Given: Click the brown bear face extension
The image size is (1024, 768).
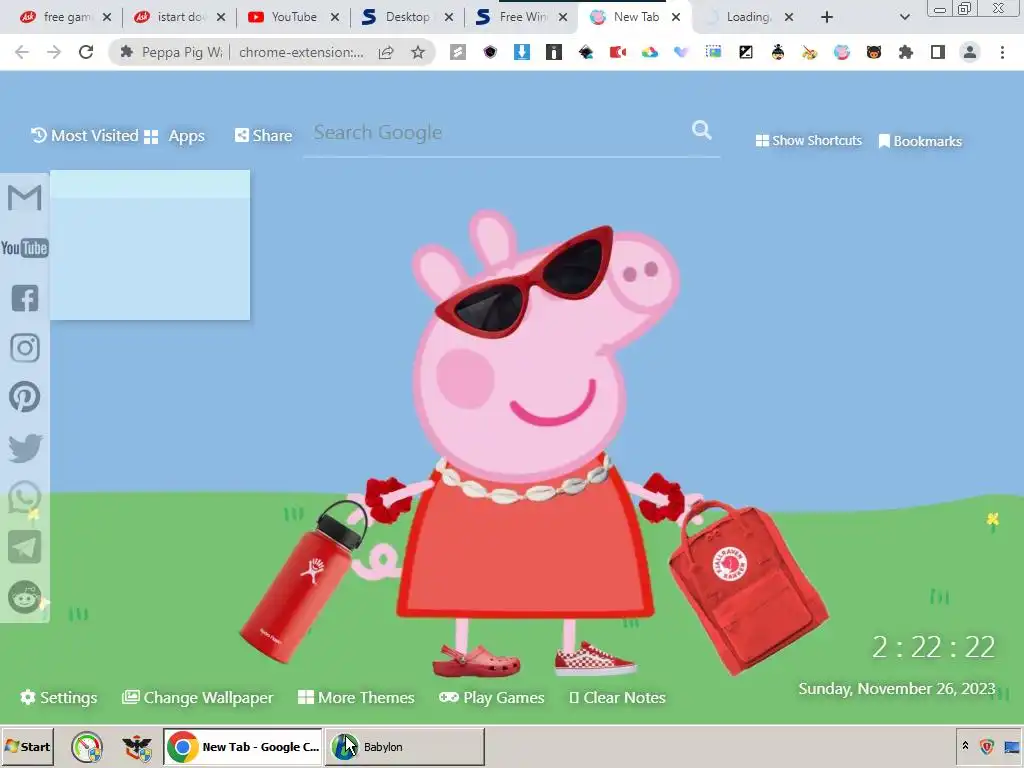Looking at the screenshot, I should tap(874, 52).
